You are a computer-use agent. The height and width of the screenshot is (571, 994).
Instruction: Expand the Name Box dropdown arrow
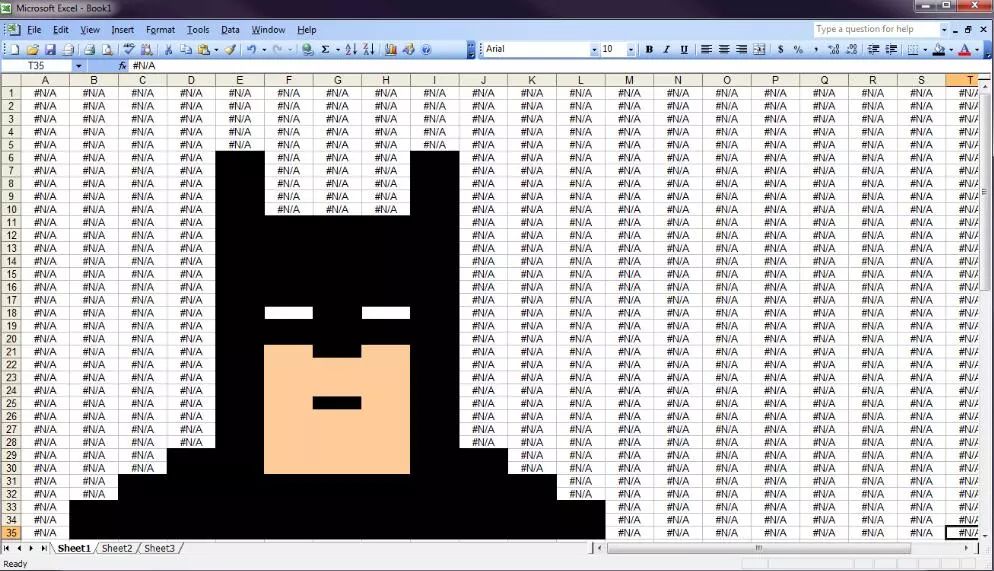point(79,66)
